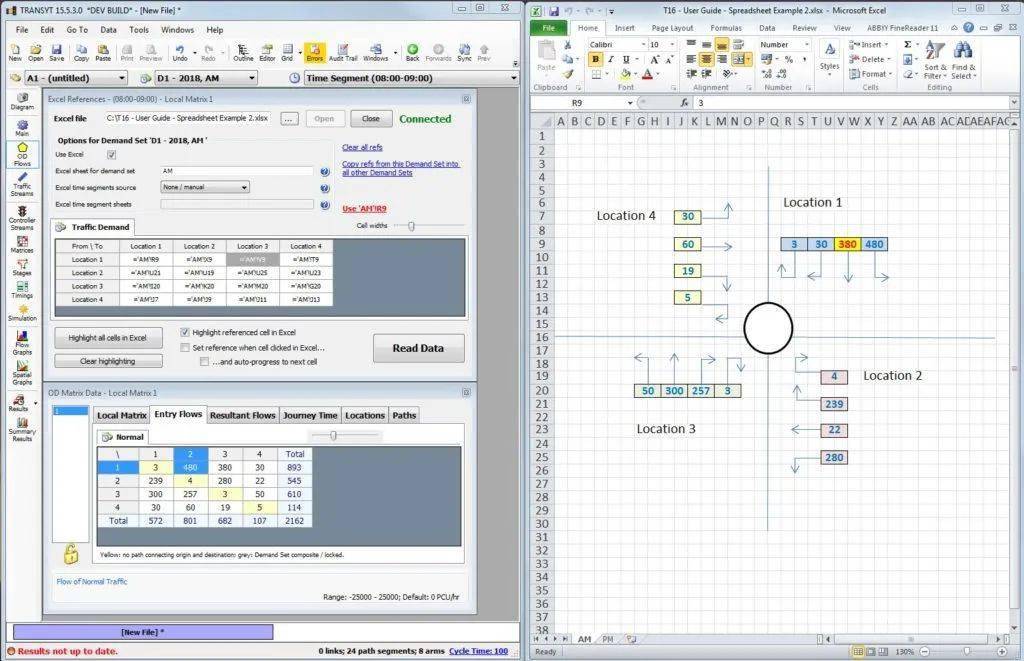Viewport: 1024px width, 661px height.
Task: Click the yellow padlock icon
Action: coord(71,553)
